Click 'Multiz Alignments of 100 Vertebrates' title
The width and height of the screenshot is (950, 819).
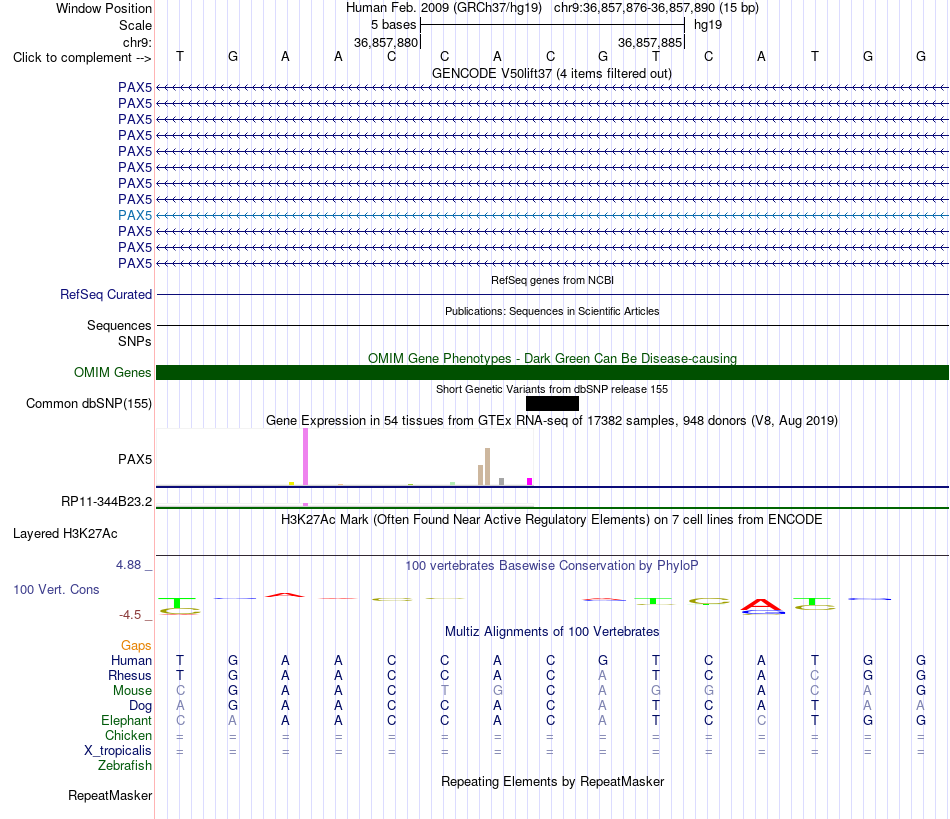click(x=552, y=632)
